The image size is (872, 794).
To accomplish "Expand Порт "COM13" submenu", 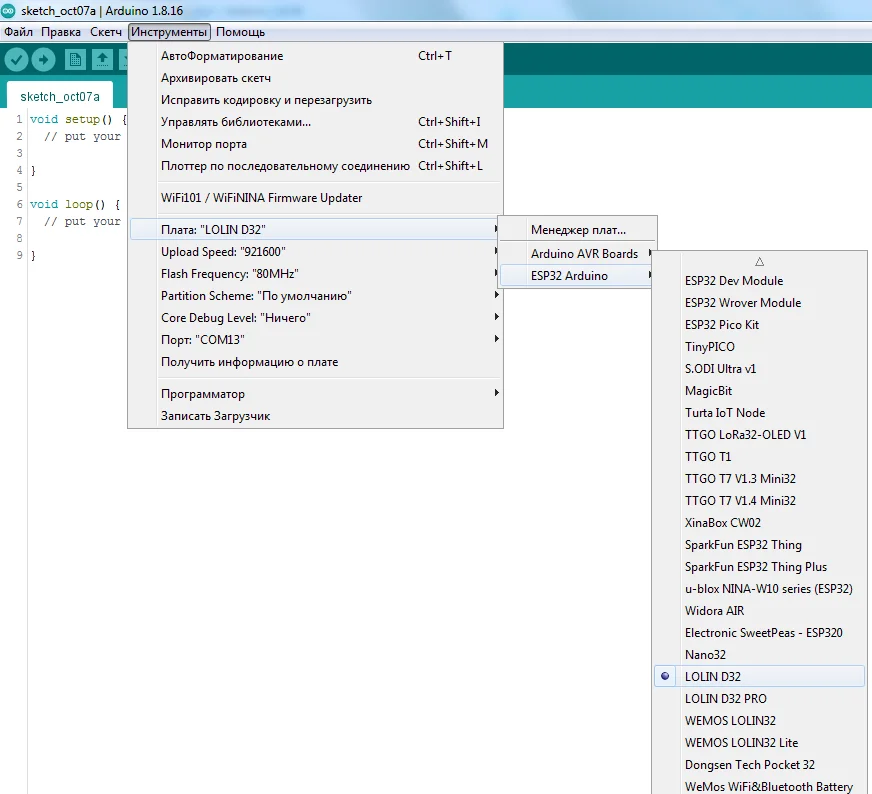I will pyautogui.click(x=315, y=340).
